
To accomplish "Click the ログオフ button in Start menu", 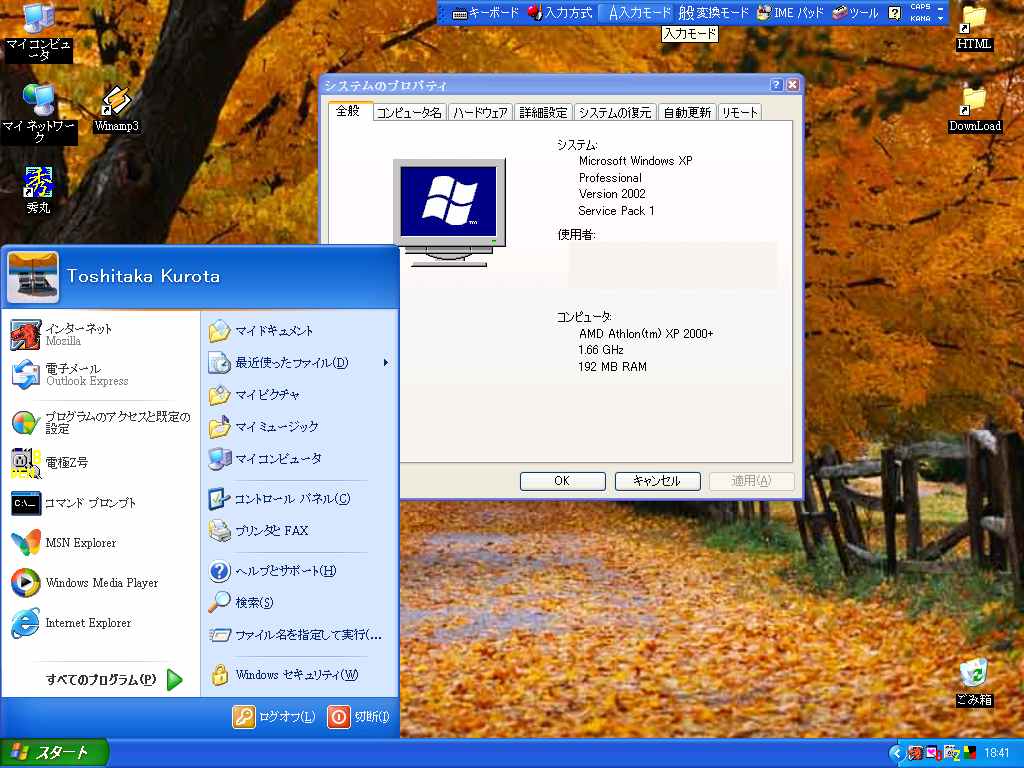I will (x=274, y=716).
